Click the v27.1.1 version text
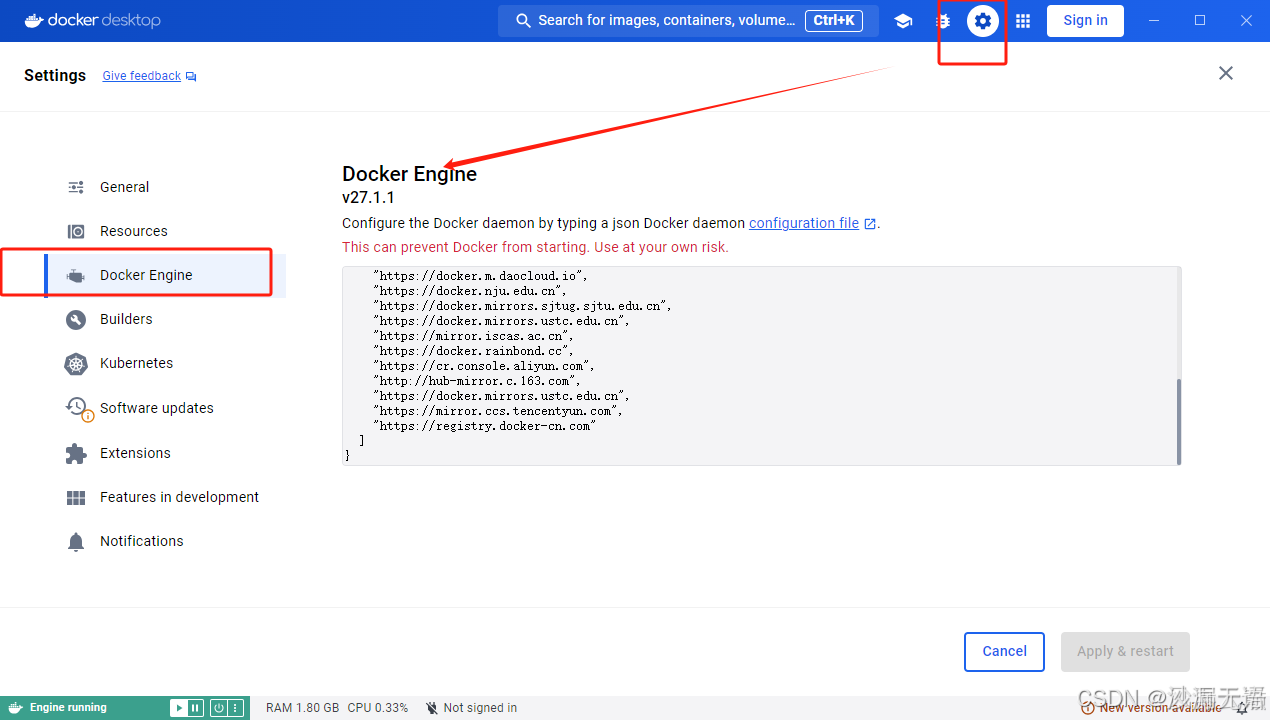This screenshot has width=1270, height=720. coord(368,198)
